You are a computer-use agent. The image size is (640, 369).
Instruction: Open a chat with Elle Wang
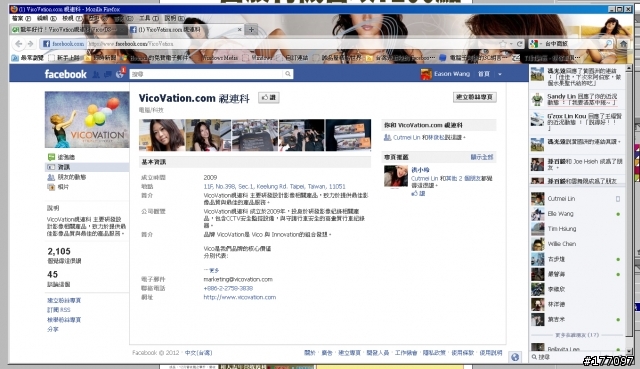click(x=577, y=214)
